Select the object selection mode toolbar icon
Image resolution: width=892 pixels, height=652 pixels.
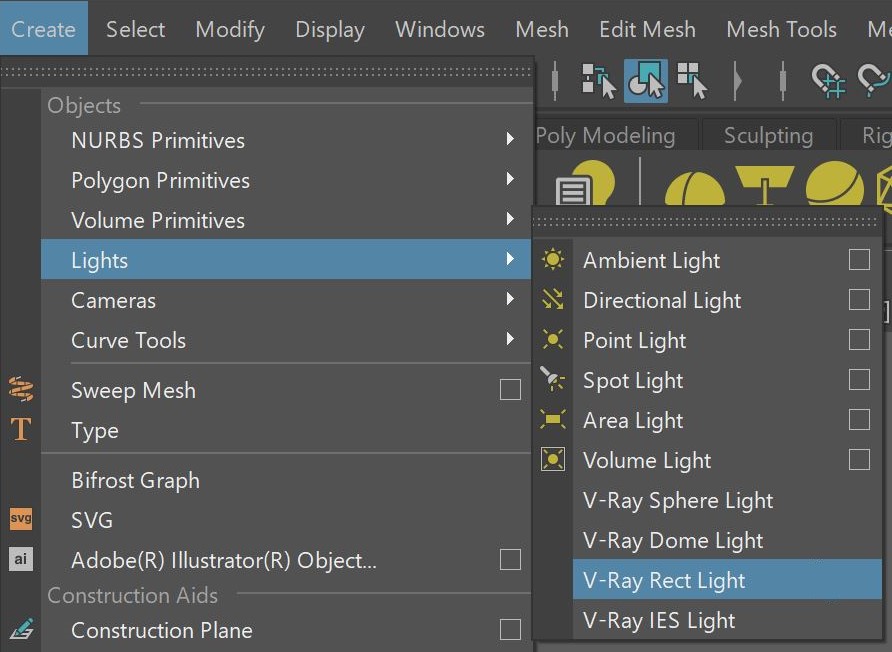point(646,81)
